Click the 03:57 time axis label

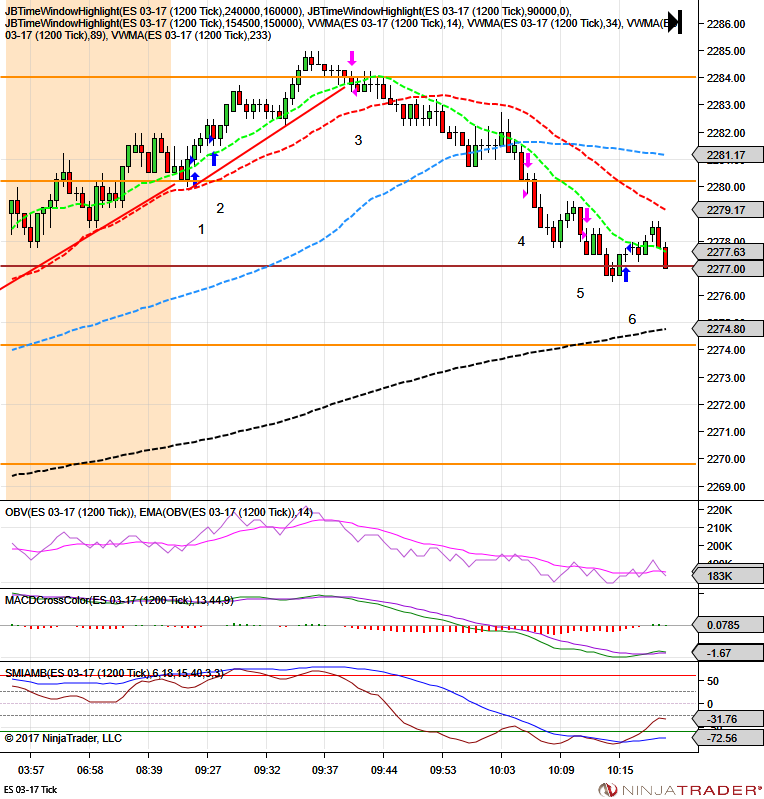[31, 770]
